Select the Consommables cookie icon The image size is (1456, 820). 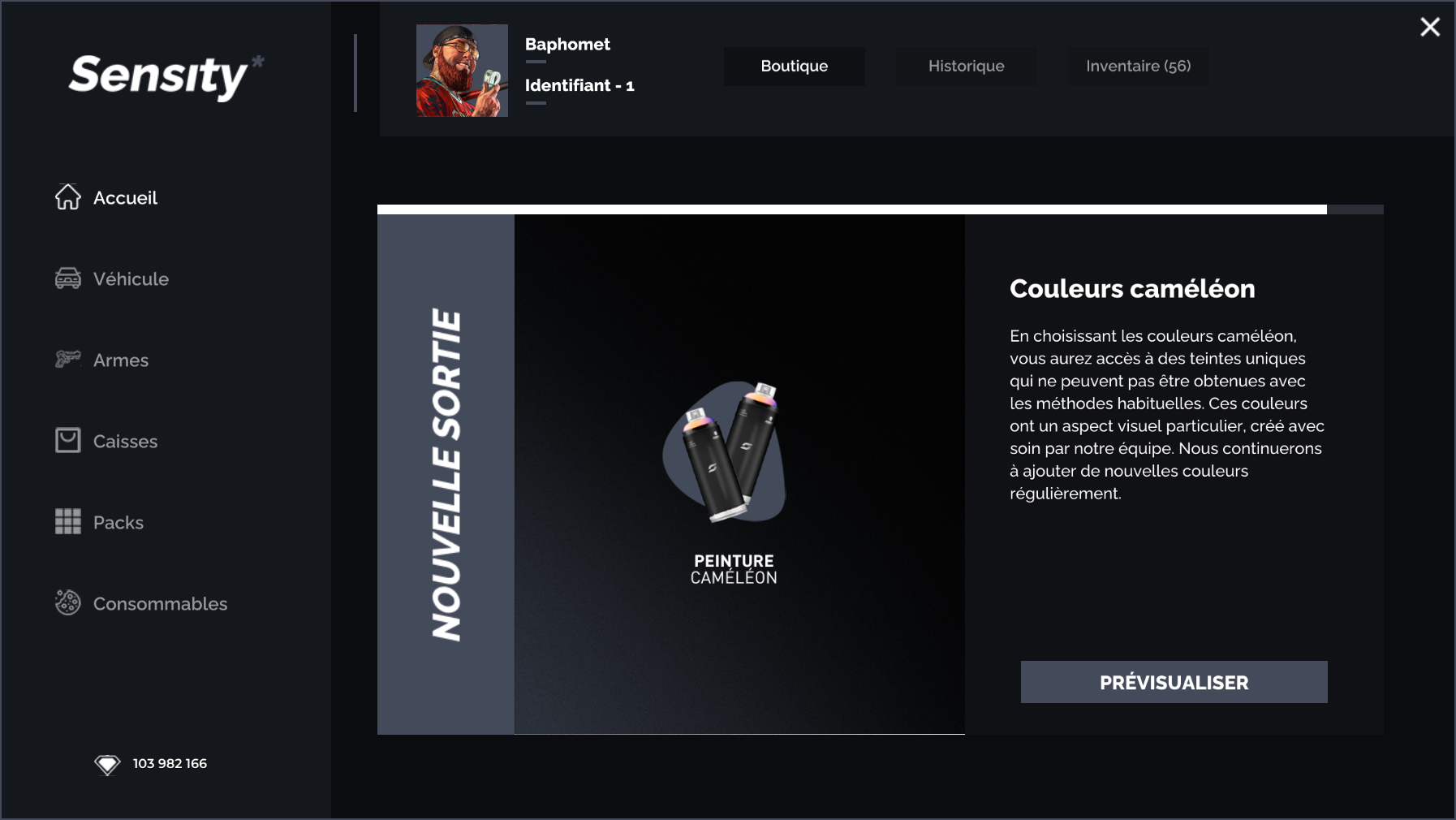(x=68, y=602)
